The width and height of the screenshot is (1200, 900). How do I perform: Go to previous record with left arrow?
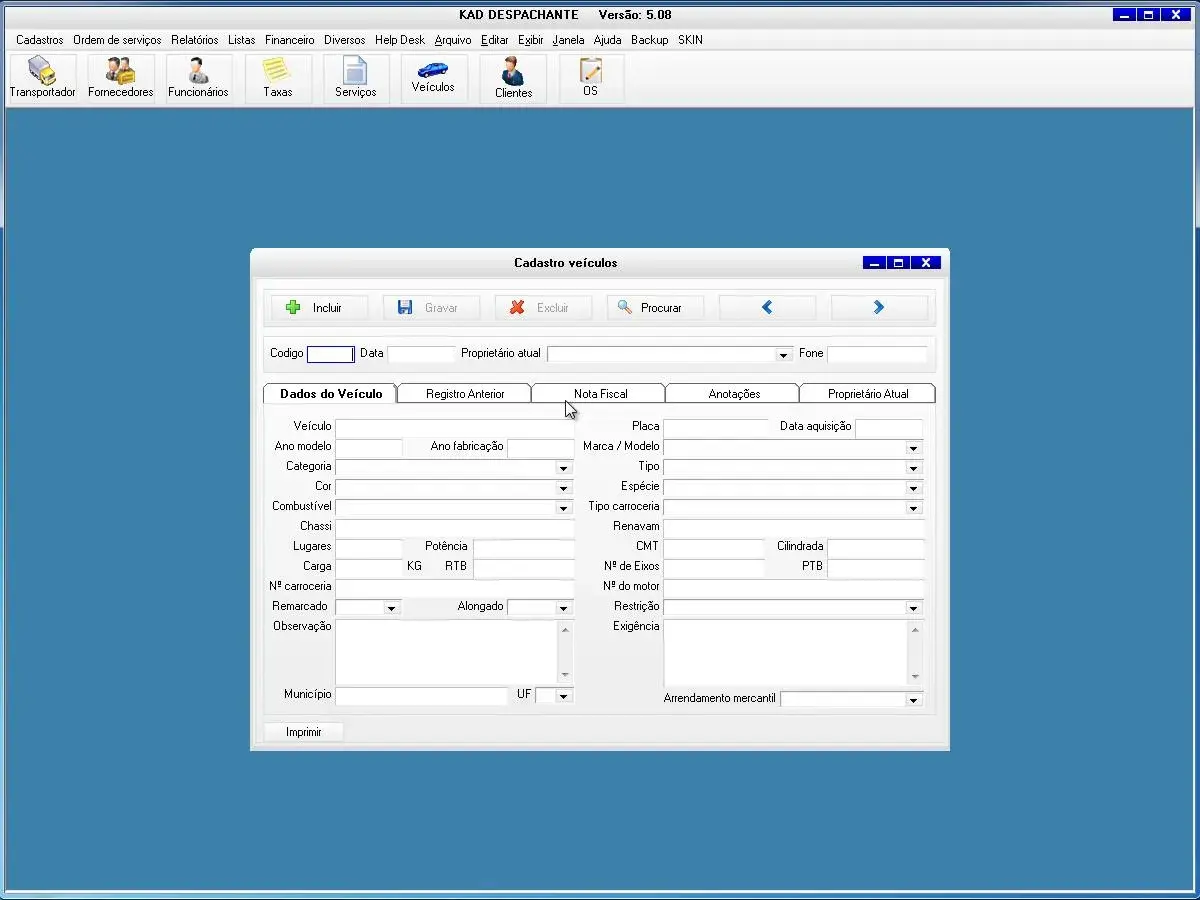[x=767, y=308]
